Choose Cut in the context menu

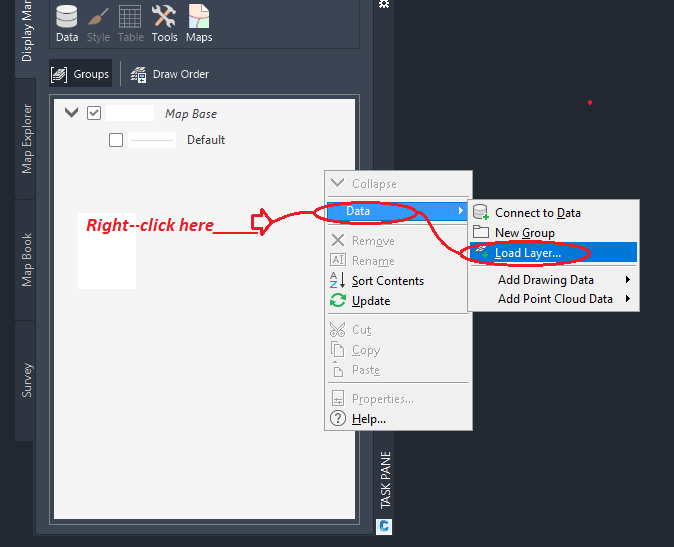tap(398, 330)
